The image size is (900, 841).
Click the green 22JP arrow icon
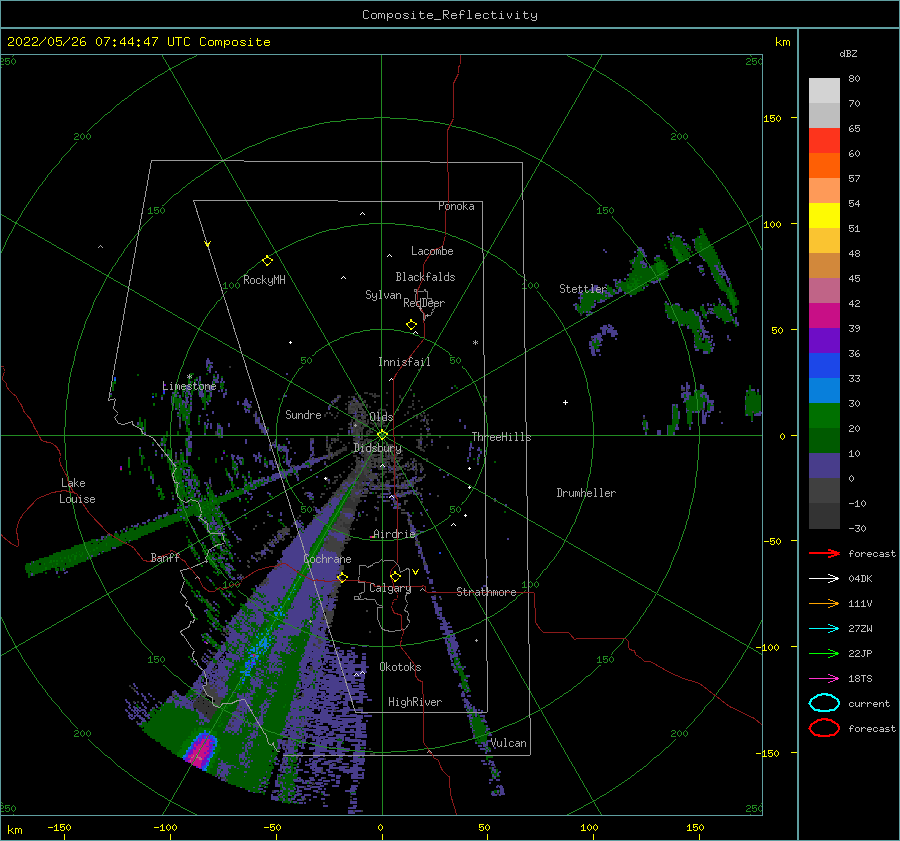(824, 653)
